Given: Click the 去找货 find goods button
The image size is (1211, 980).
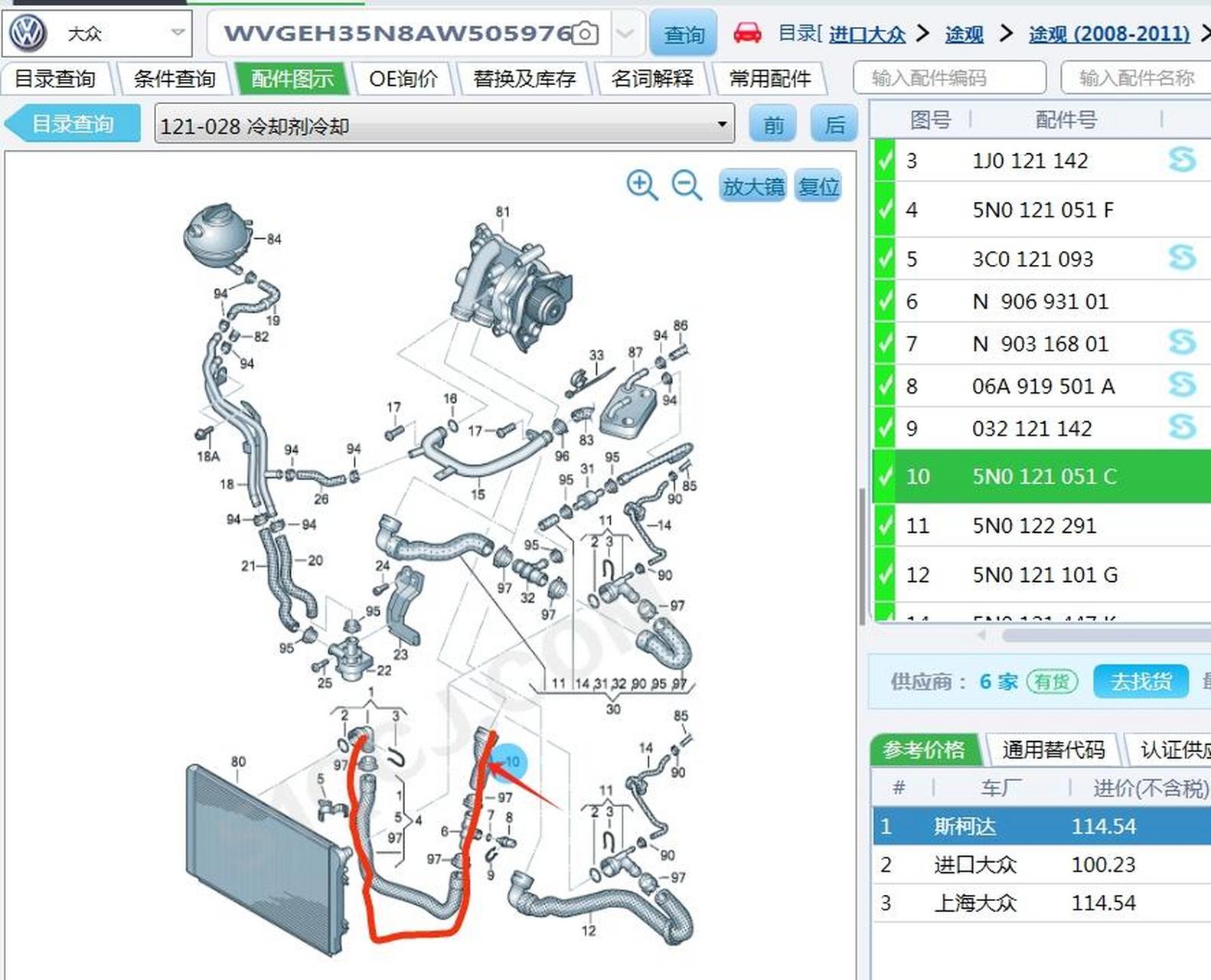Looking at the screenshot, I should click(x=1141, y=681).
